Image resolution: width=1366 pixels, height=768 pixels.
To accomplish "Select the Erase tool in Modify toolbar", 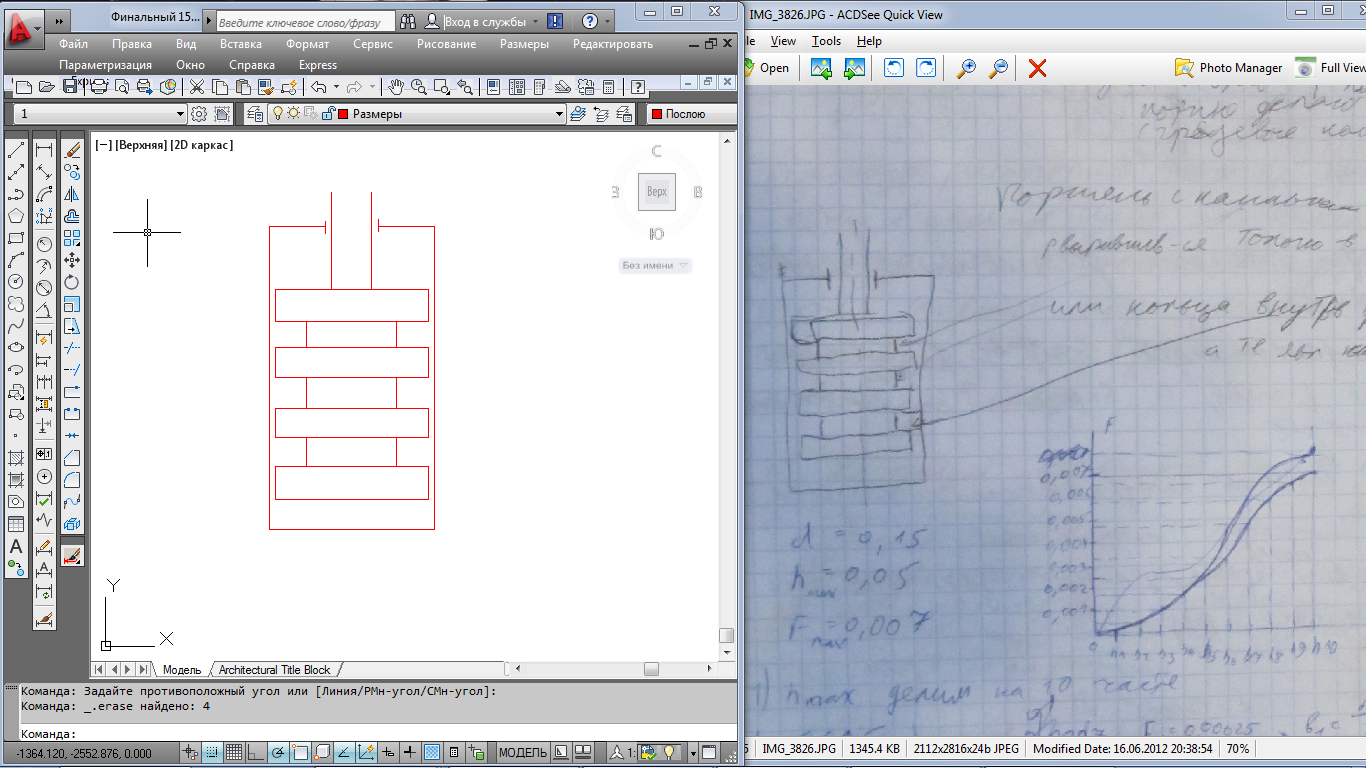I will 72,151.
